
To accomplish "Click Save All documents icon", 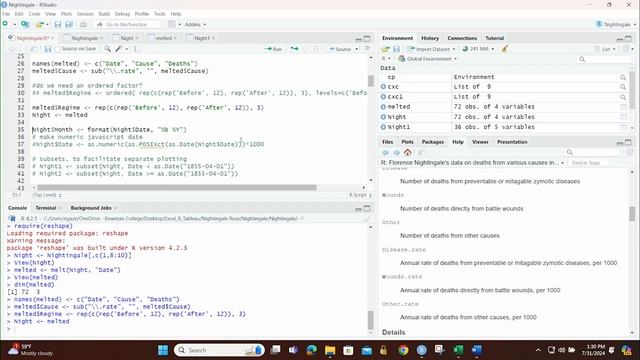I will point(69,24).
